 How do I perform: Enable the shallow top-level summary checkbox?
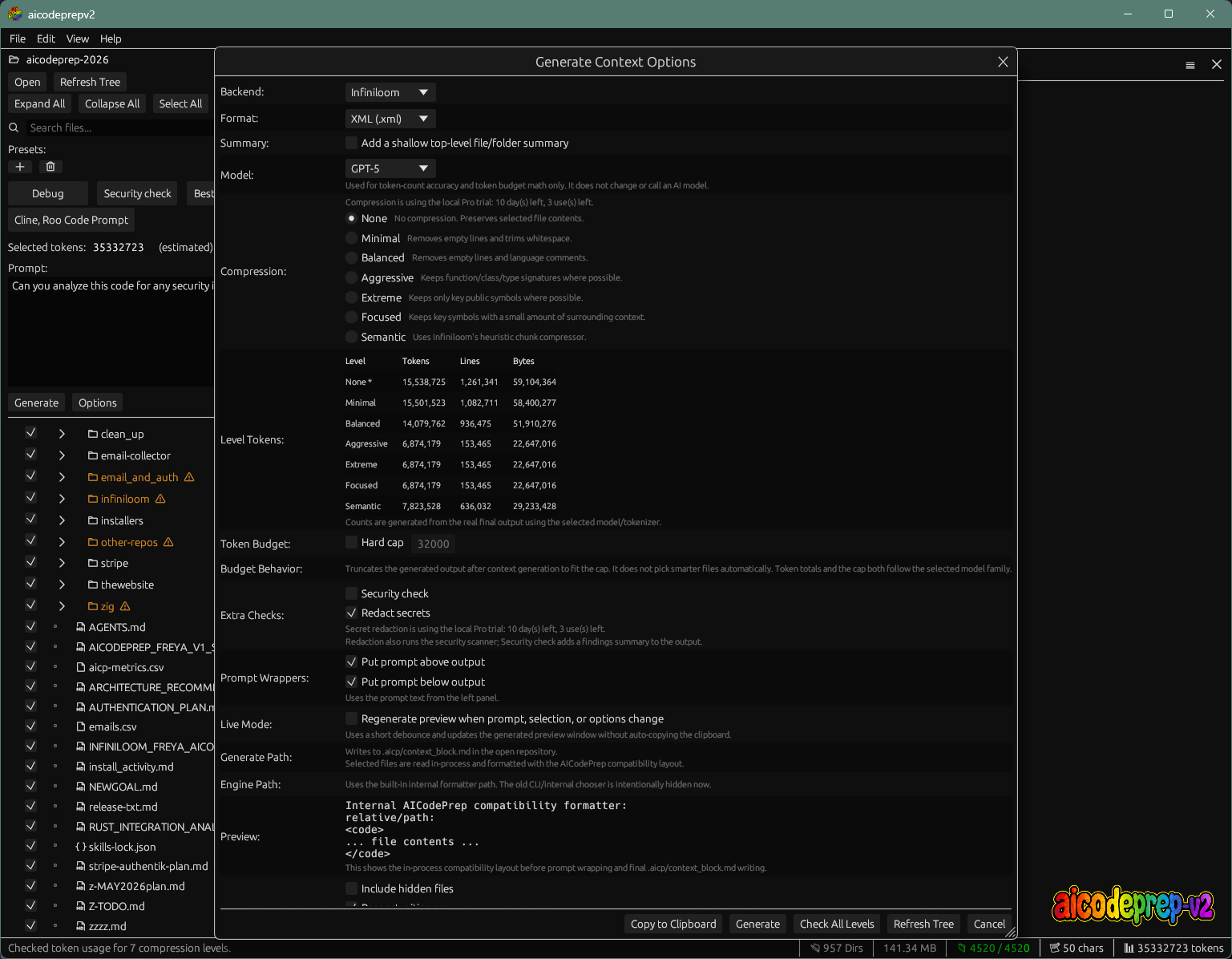click(351, 143)
